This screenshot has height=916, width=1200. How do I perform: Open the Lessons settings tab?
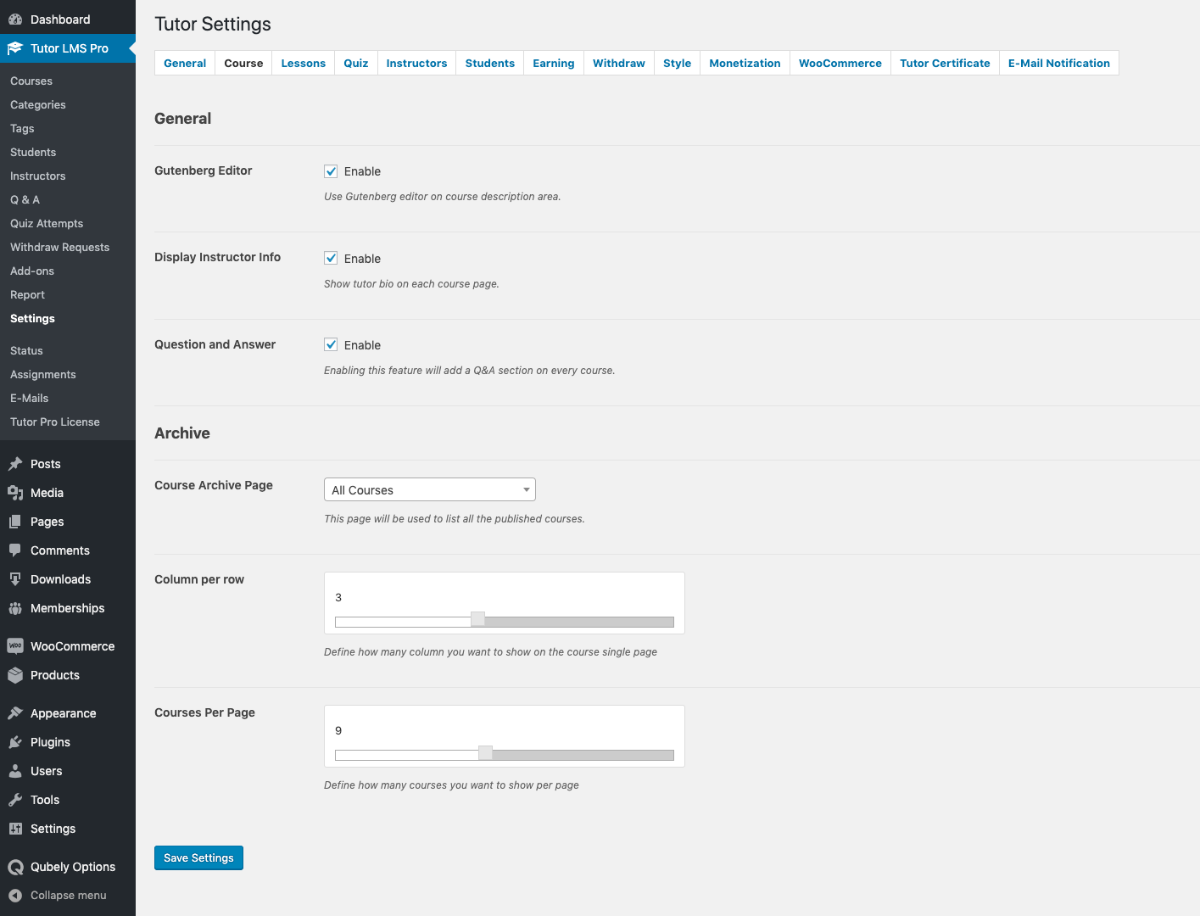point(303,63)
